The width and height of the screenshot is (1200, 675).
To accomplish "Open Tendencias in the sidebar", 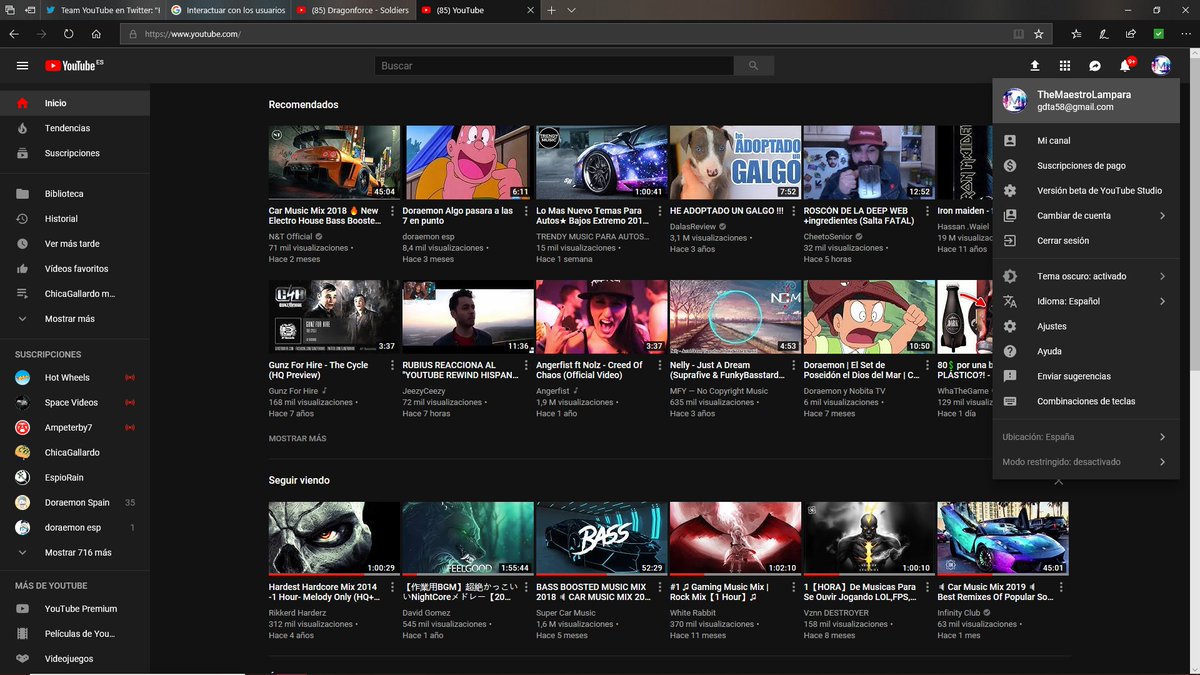I will click(x=75, y=128).
